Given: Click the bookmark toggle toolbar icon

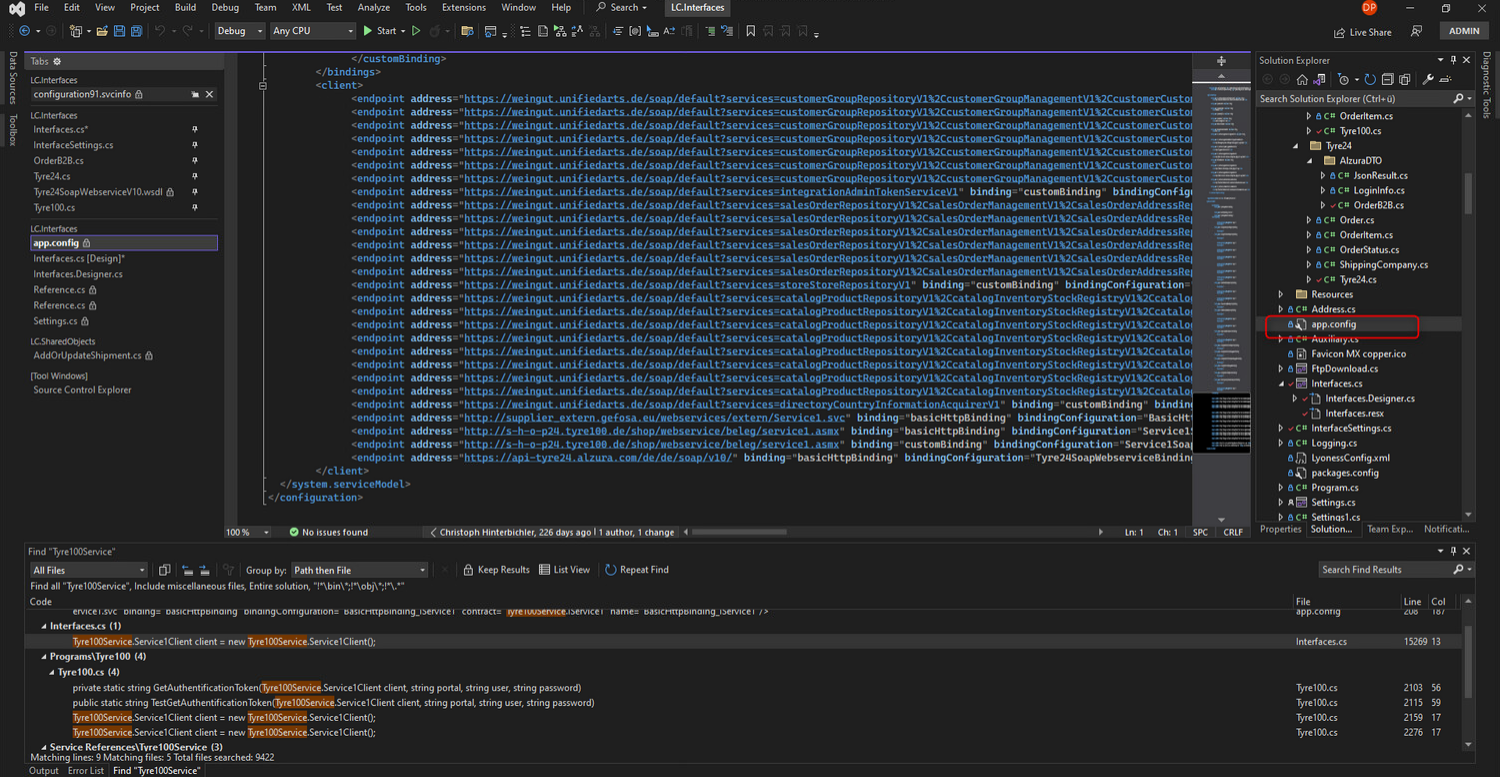Looking at the screenshot, I should click(750, 31).
